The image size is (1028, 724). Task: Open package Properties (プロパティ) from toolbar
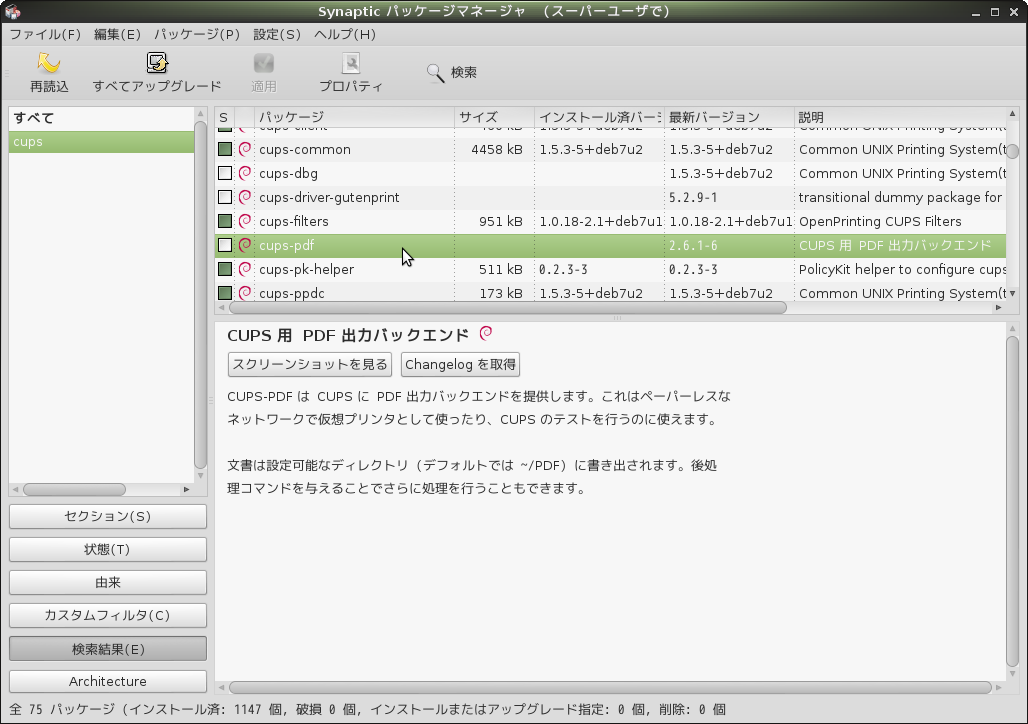tap(351, 63)
